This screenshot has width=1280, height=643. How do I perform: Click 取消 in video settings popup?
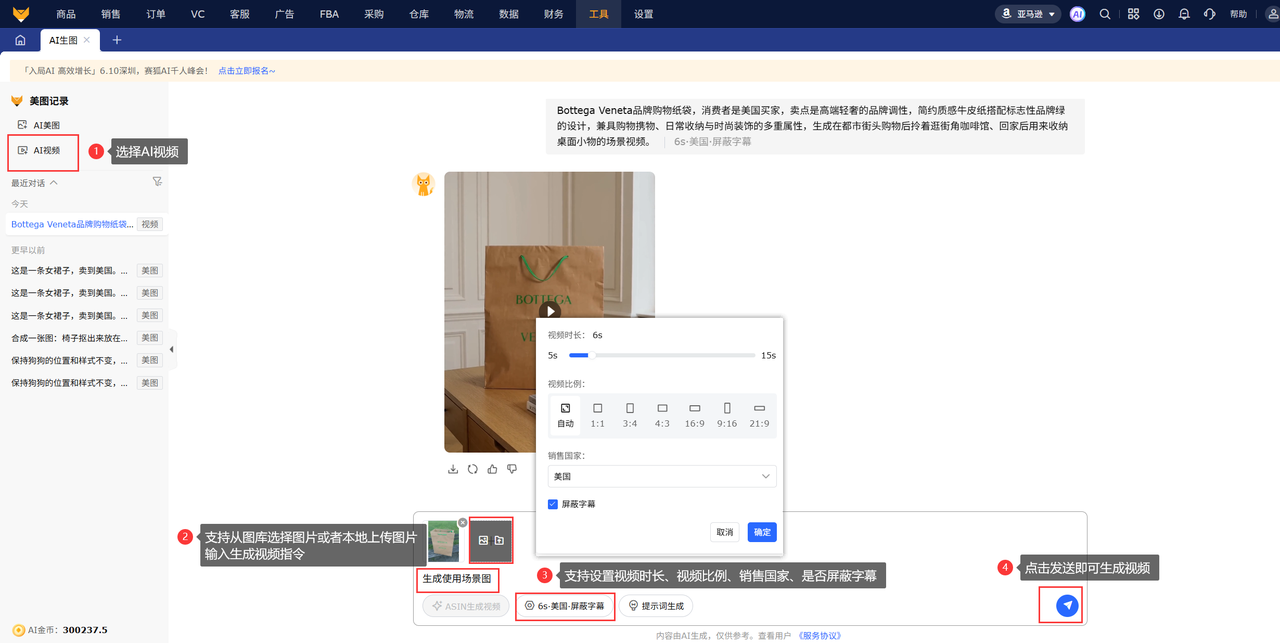coord(724,532)
